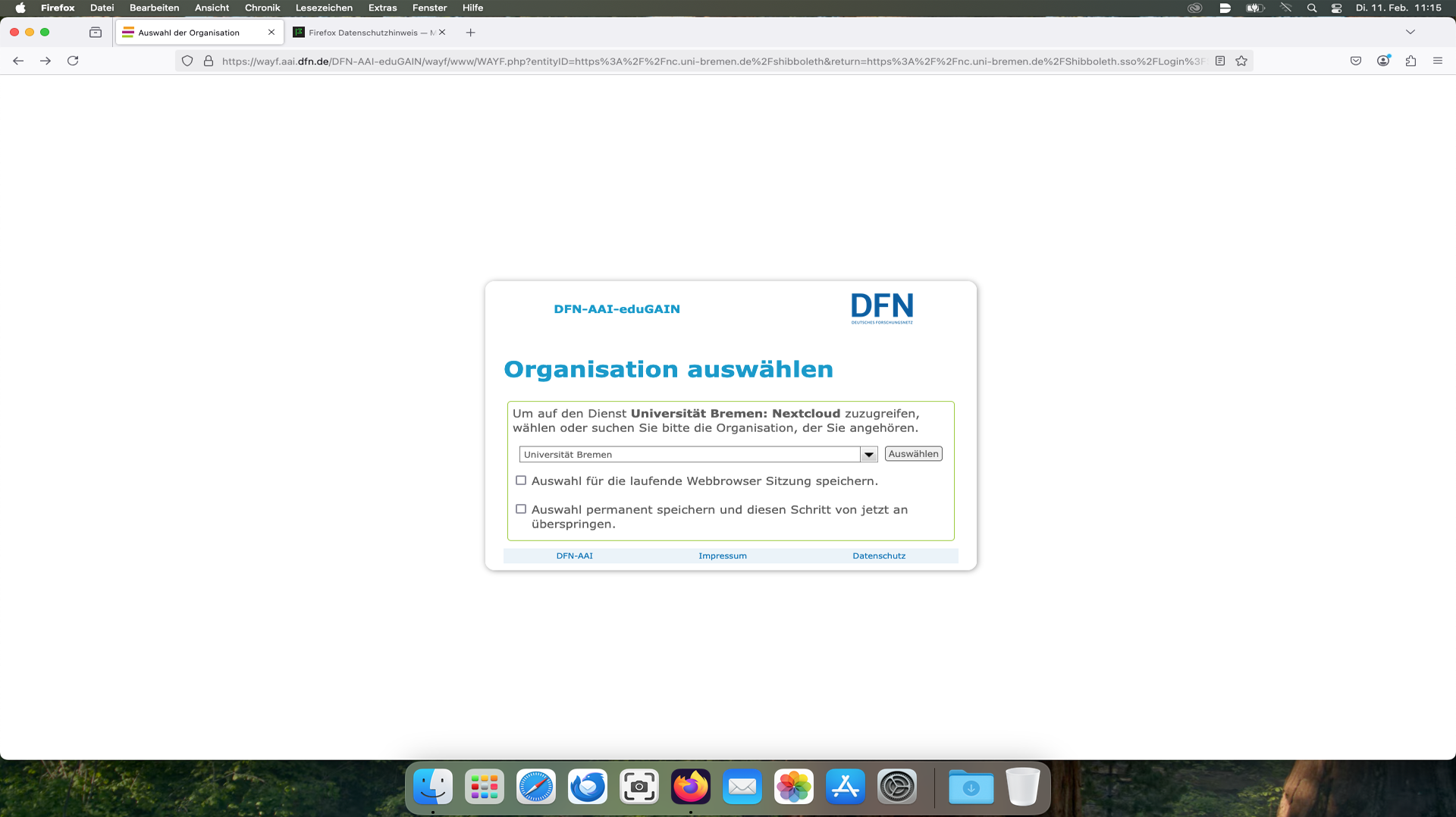1456x817 pixels.
Task: Click the tracking protection shield icon
Action: (187, 61)
